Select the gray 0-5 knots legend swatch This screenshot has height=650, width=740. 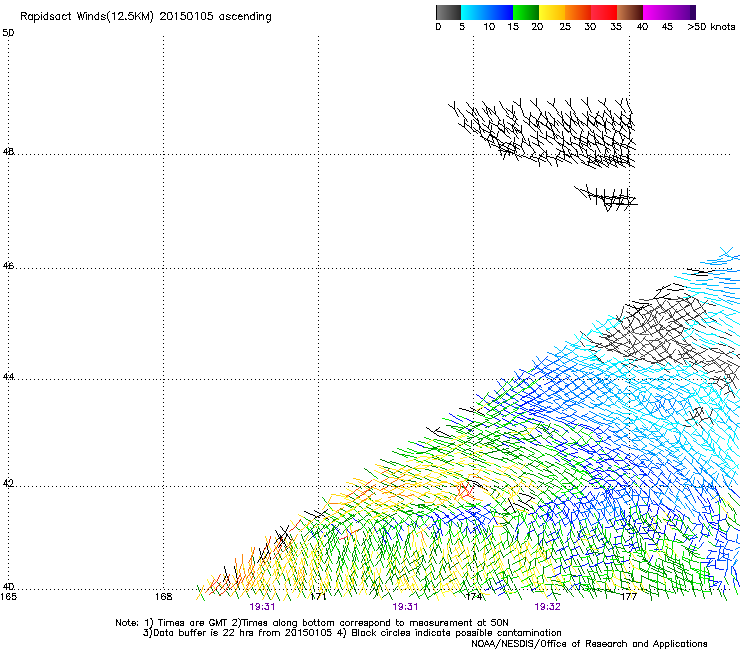[448, 12]
